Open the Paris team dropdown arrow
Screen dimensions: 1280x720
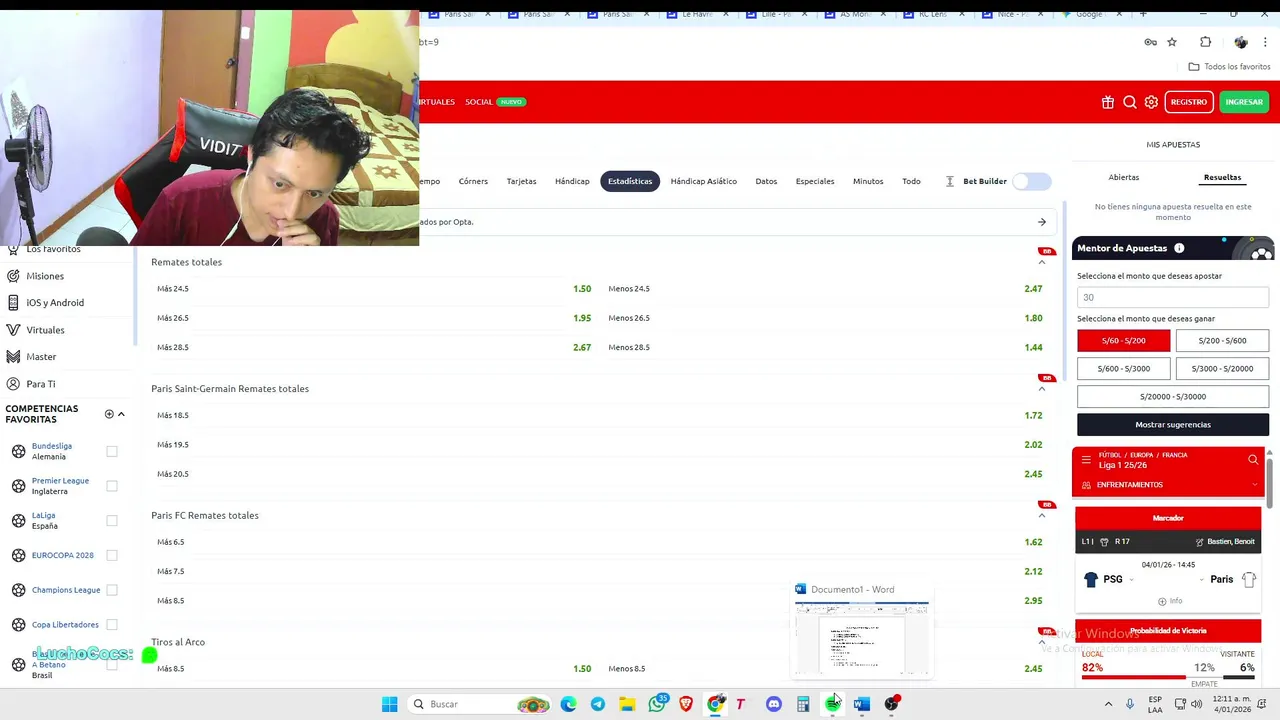1202,579
